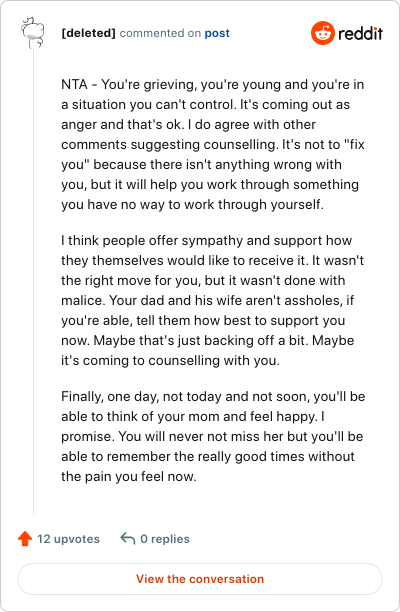Click the paragraph beginning "I think people offer"
Image resolution: width=400 pixels, height=612 pixels.
(213, 300)
